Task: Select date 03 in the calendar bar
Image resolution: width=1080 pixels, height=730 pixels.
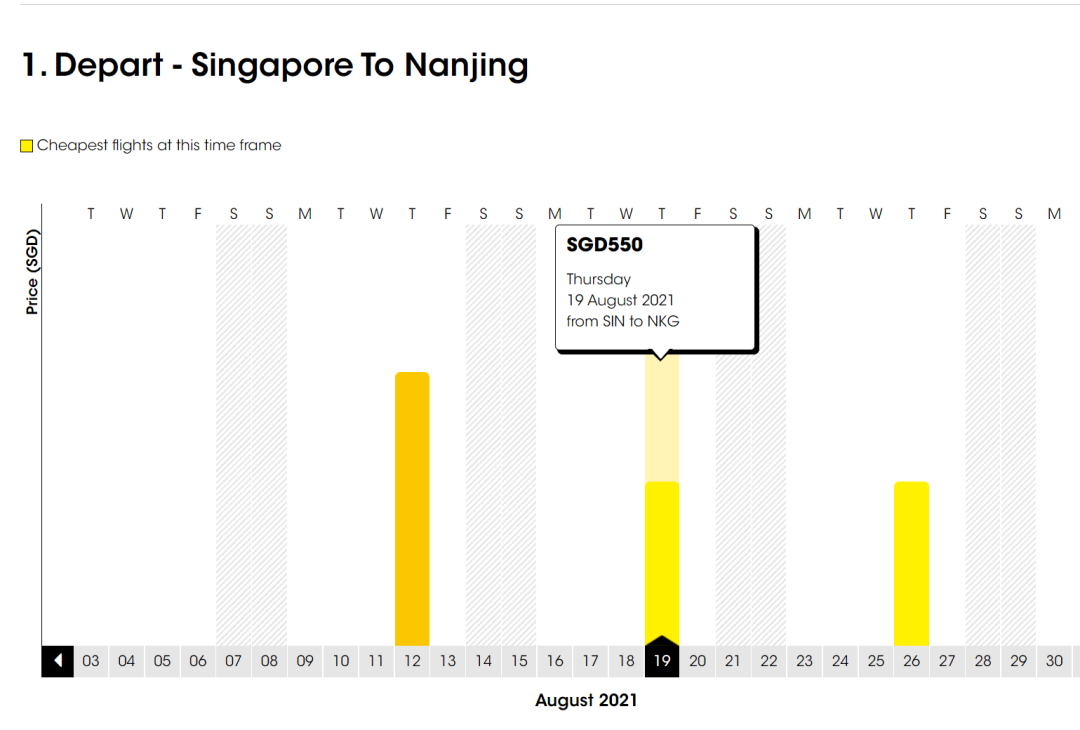Action: point(91,661)
